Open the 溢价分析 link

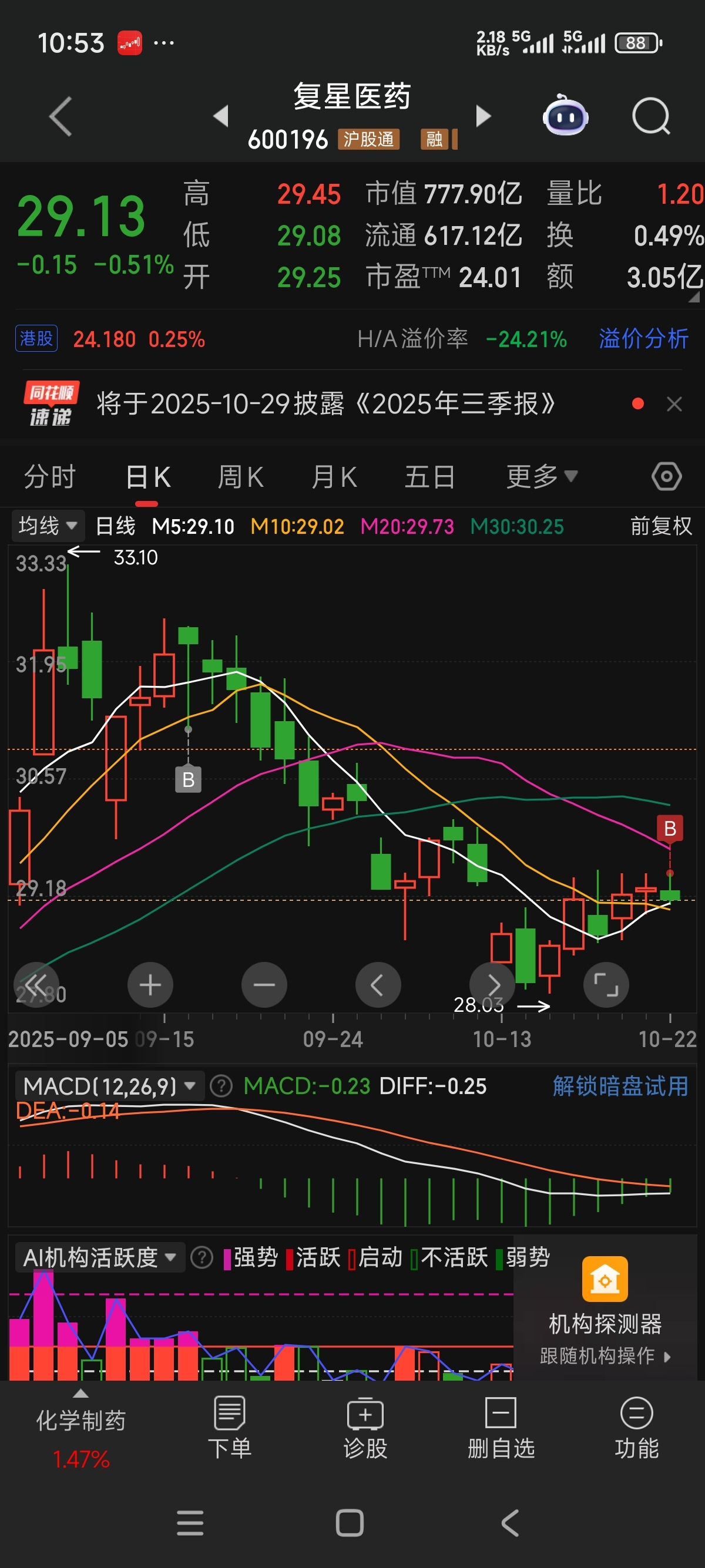pyautogui.click(x=643, y=338)
